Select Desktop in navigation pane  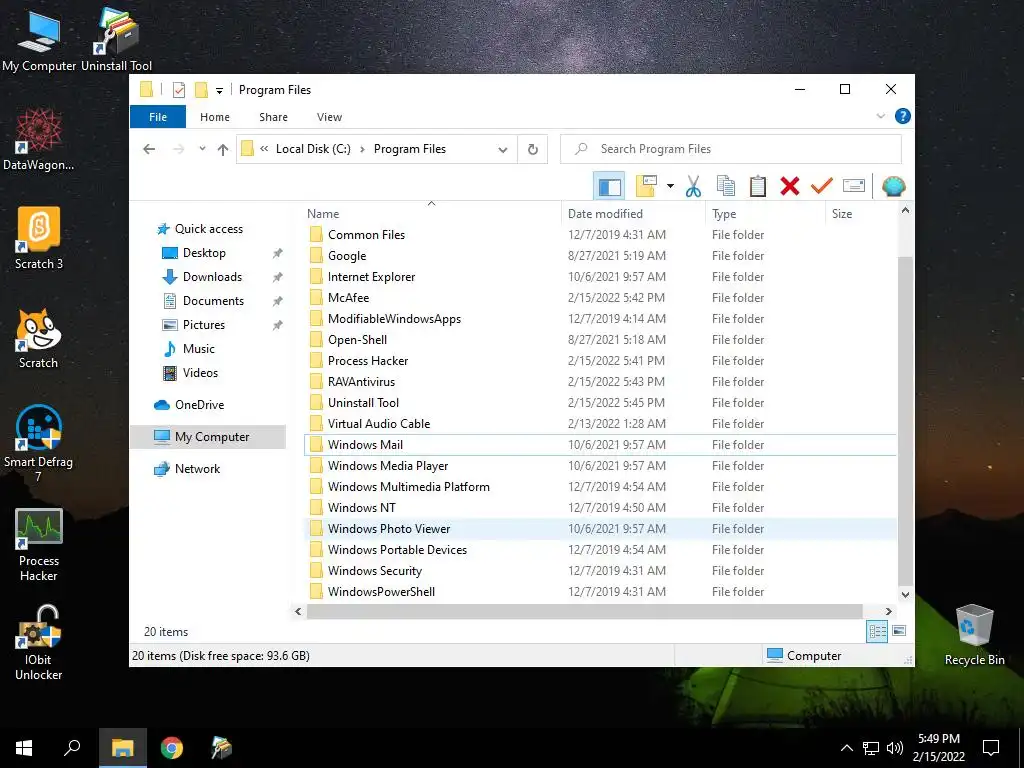pos(204,253)
